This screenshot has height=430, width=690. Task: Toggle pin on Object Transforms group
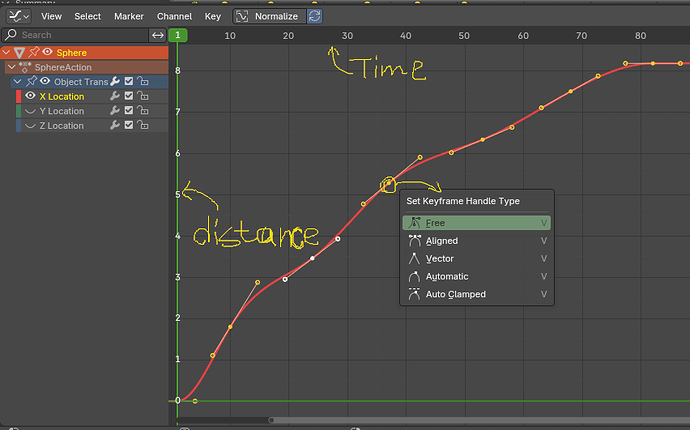point(31,81)
